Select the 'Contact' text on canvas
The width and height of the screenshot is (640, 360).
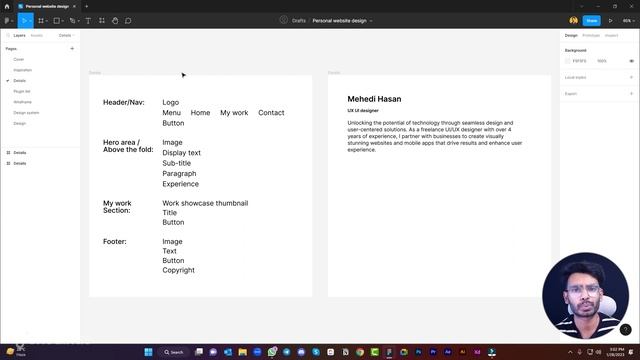271,113
